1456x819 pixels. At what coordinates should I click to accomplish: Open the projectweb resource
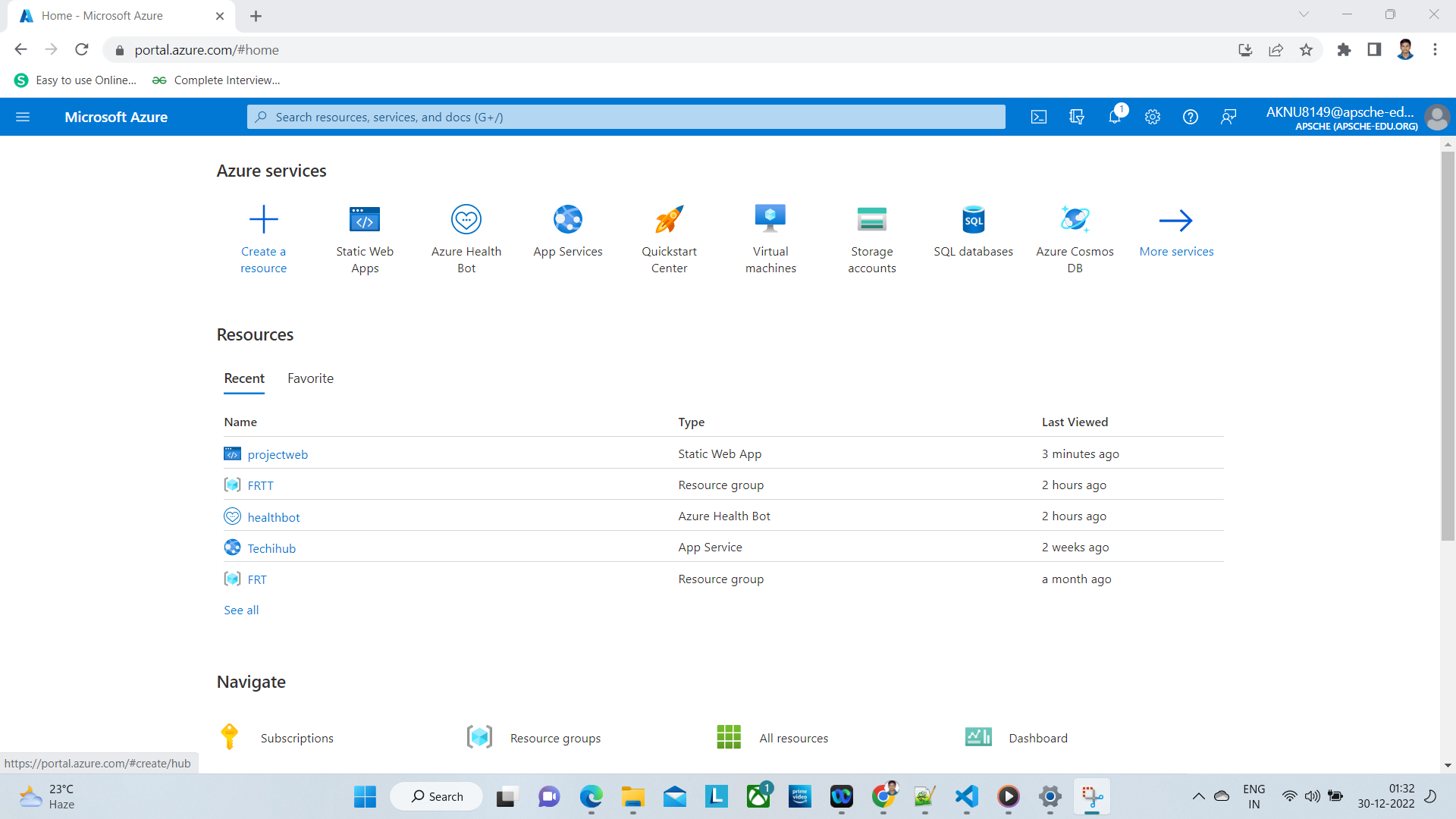278,454
